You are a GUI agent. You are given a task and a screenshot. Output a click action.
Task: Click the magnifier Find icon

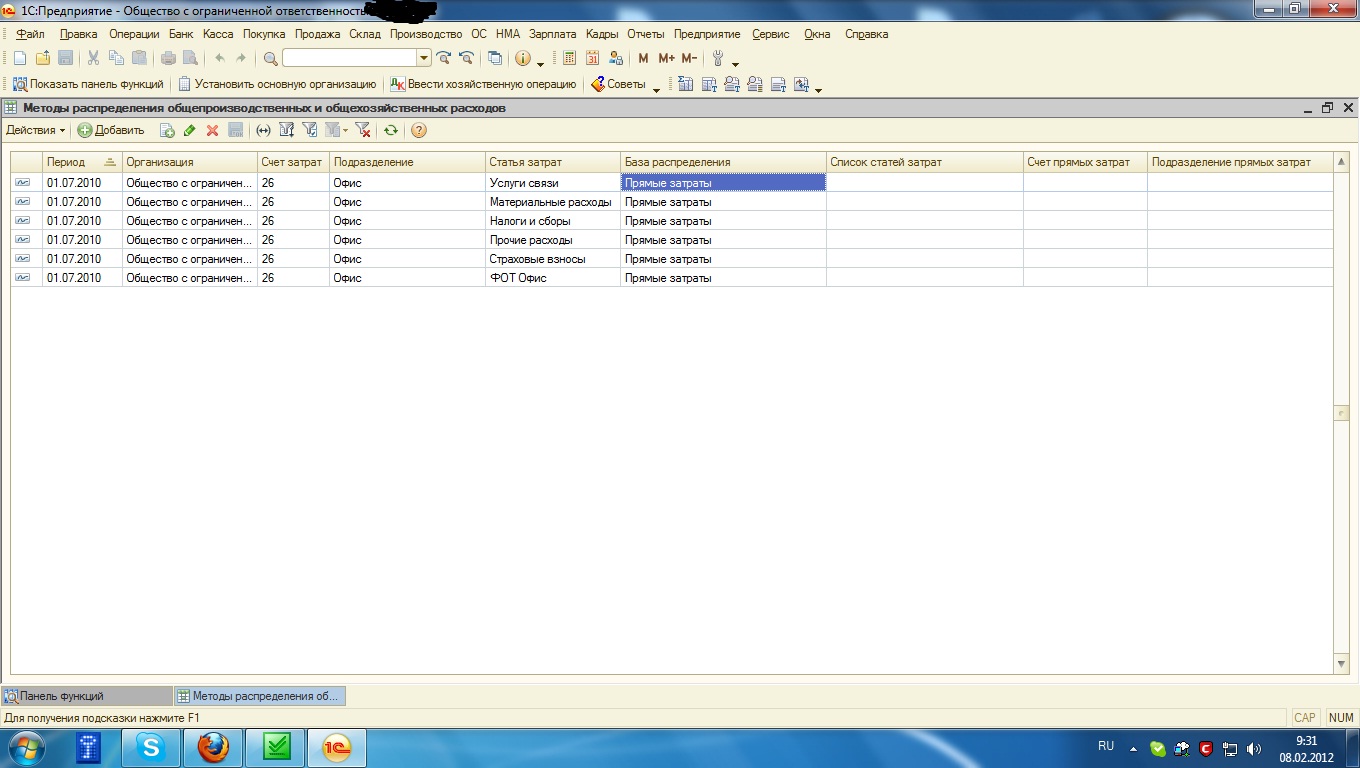tap(270, 59)
